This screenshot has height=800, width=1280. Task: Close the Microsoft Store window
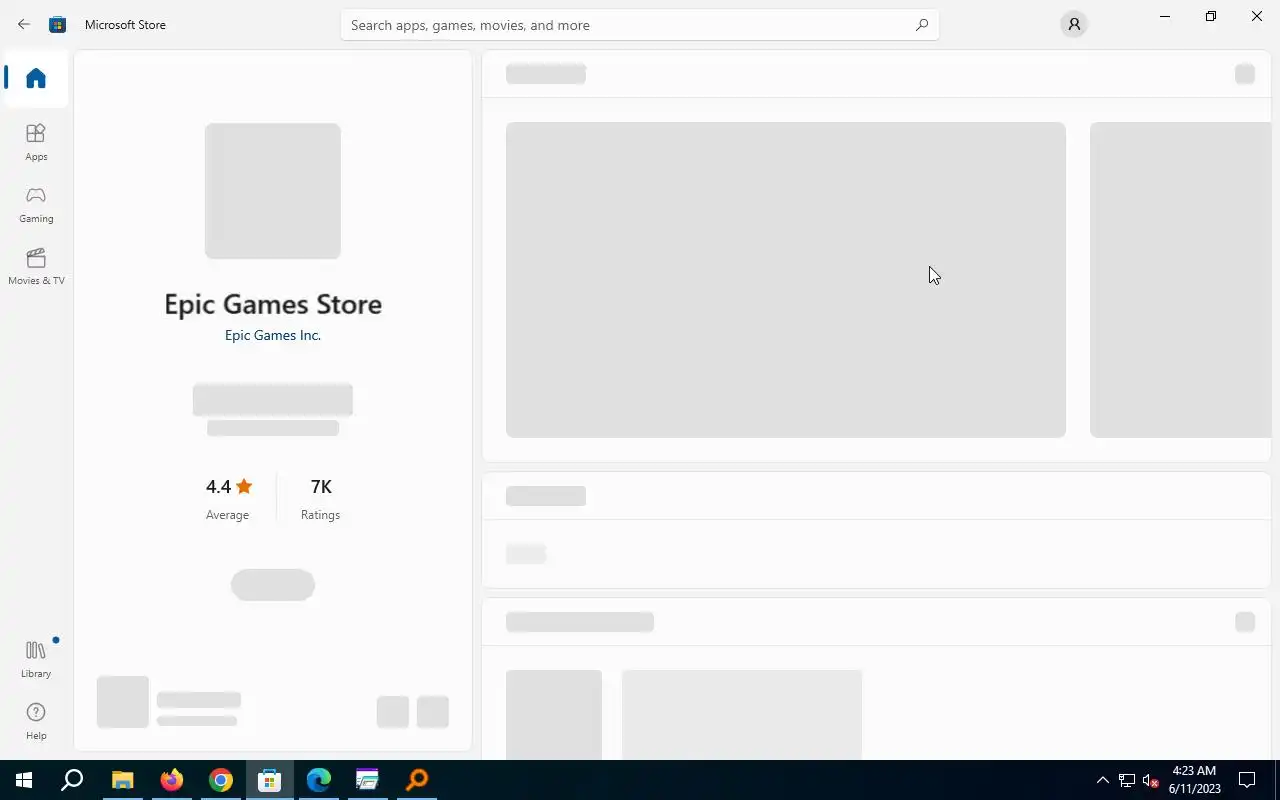click(x=1257, y=16)
